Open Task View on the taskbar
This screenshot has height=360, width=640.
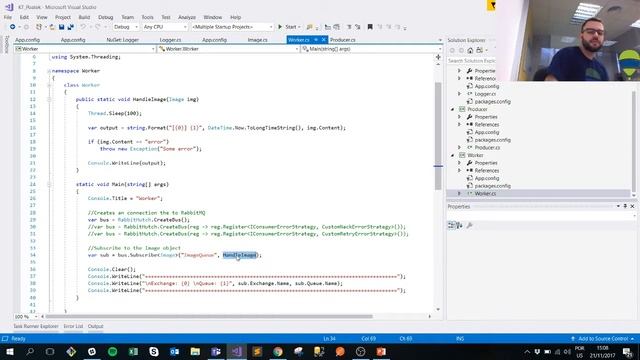(x=50, y=351)
